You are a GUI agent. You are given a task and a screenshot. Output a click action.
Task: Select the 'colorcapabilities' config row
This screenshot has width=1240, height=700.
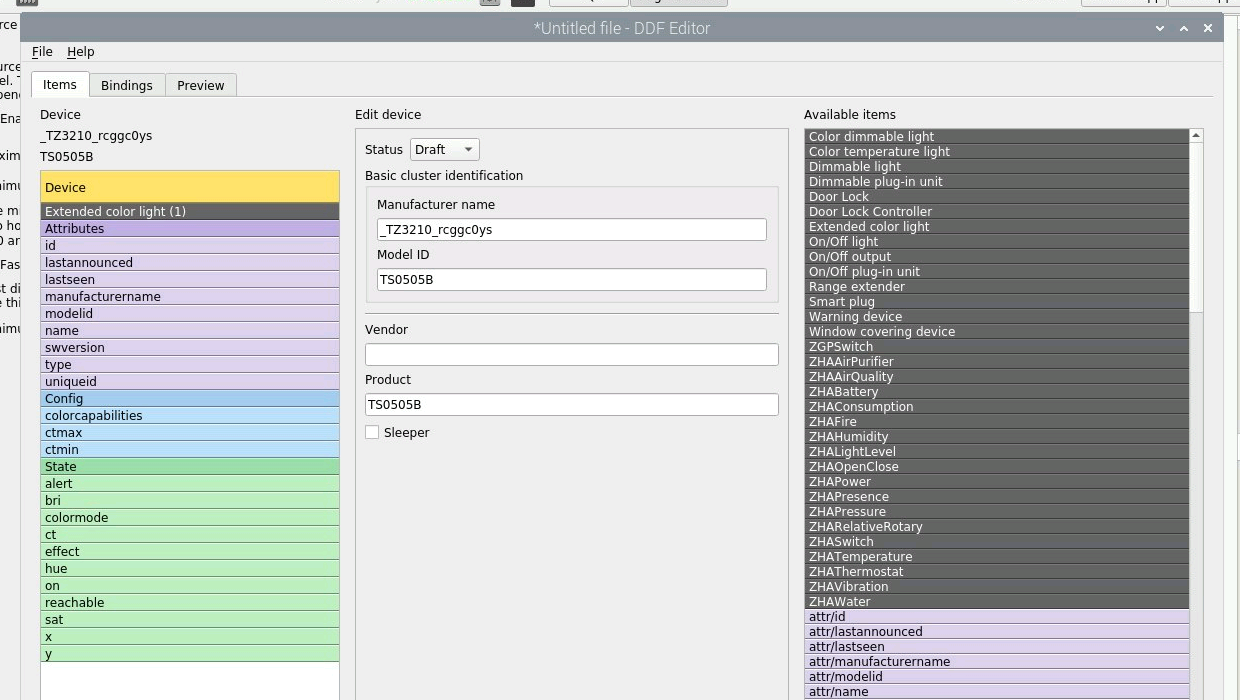(x=190, y=416)
